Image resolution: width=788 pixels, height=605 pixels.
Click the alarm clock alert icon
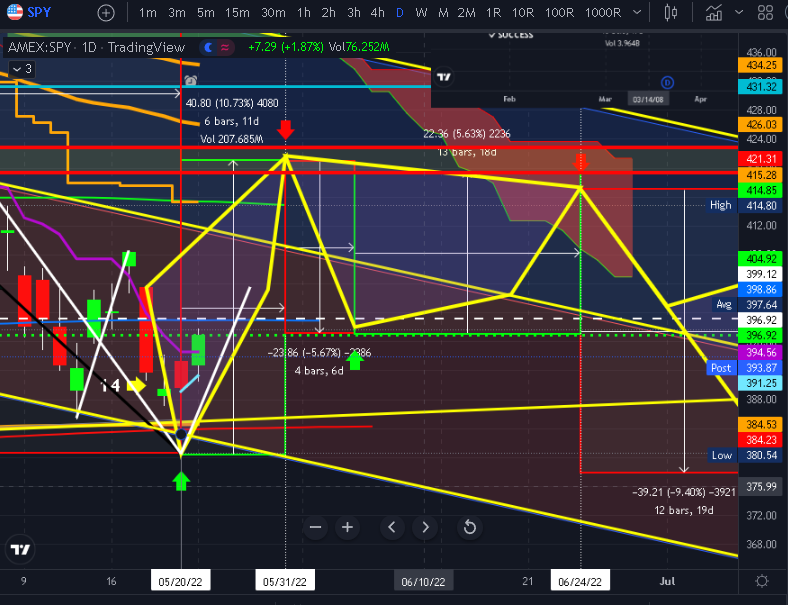pos(190,80)
